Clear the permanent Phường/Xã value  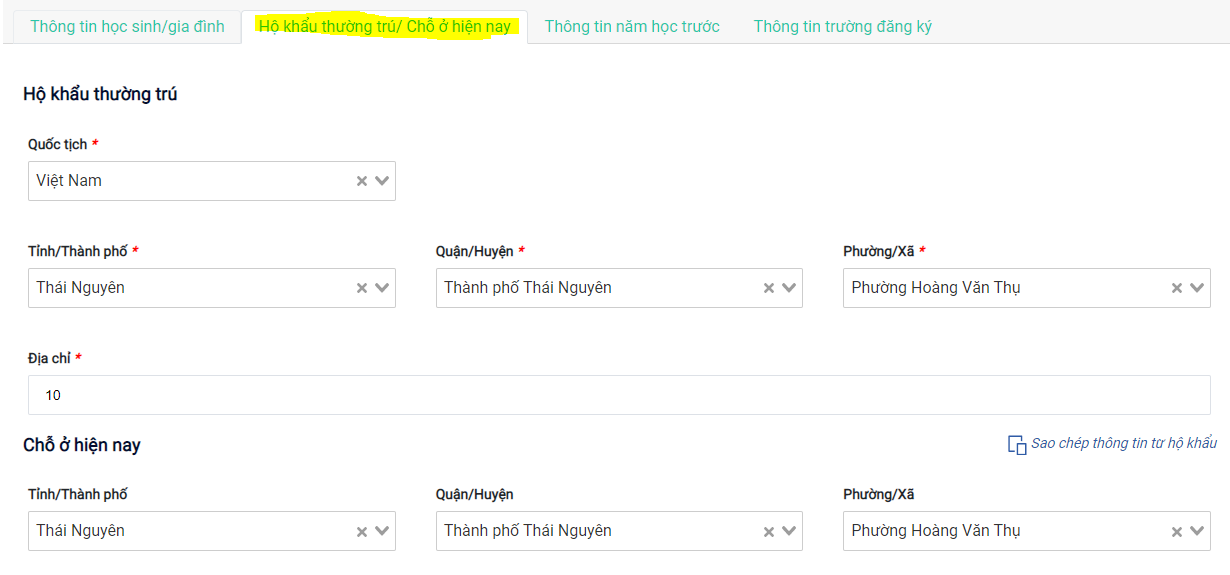point(1177,288)
